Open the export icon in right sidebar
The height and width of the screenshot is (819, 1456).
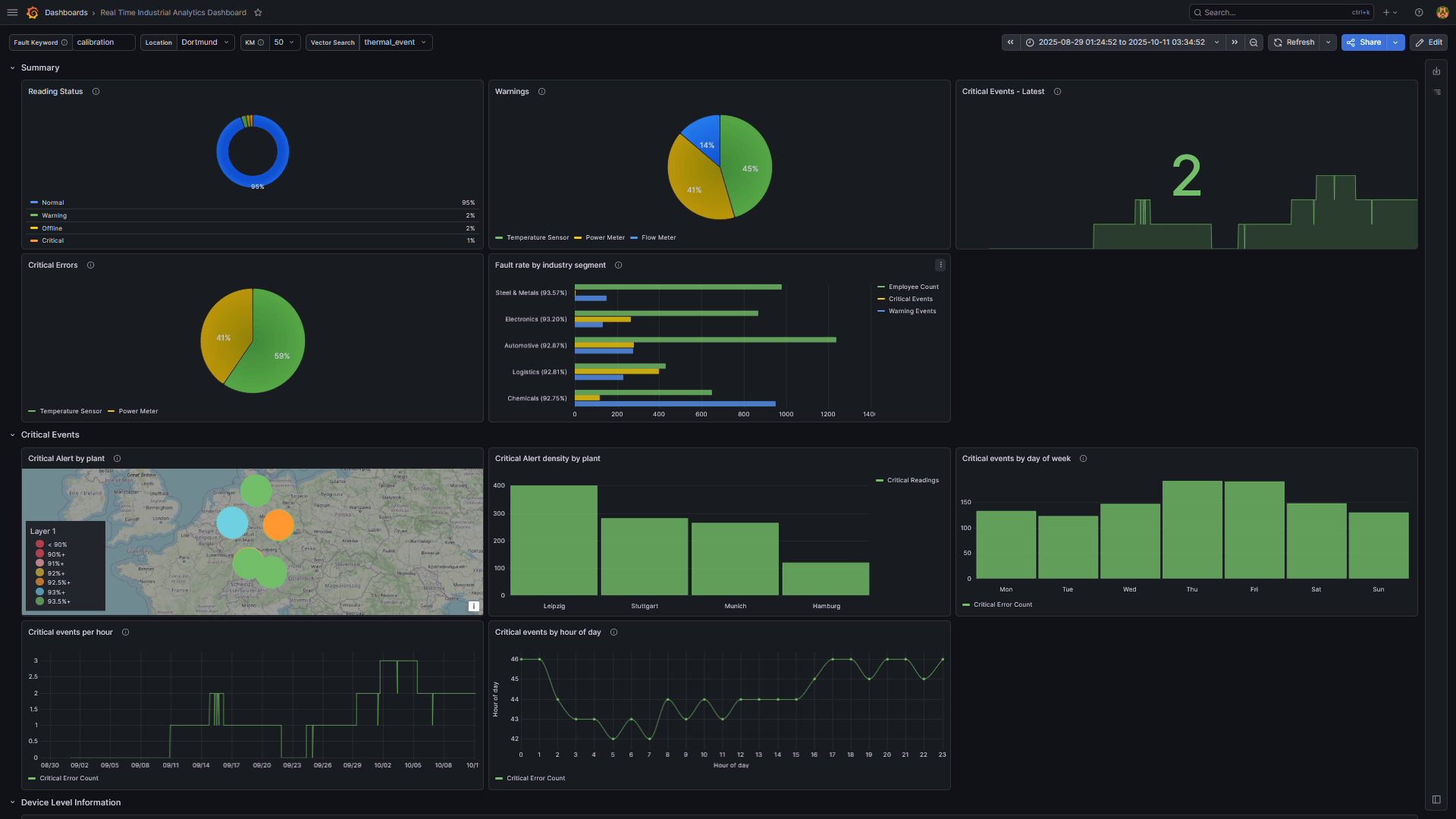click(x=1436, y=71)
